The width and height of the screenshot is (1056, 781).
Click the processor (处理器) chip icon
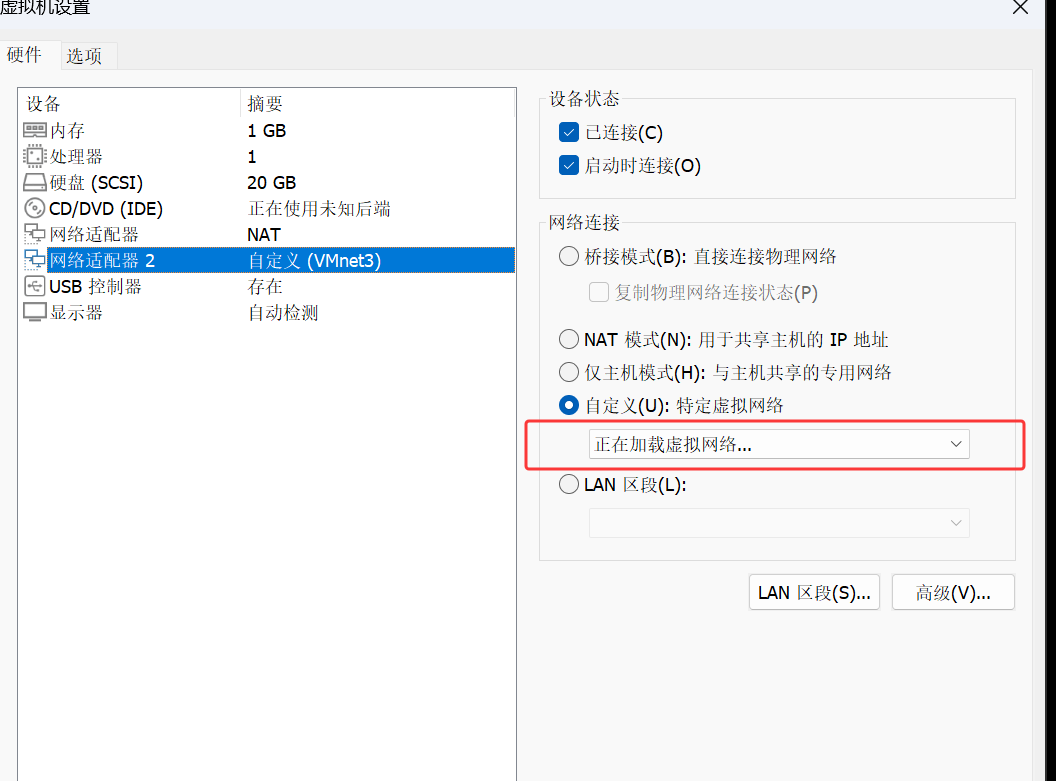35,157
